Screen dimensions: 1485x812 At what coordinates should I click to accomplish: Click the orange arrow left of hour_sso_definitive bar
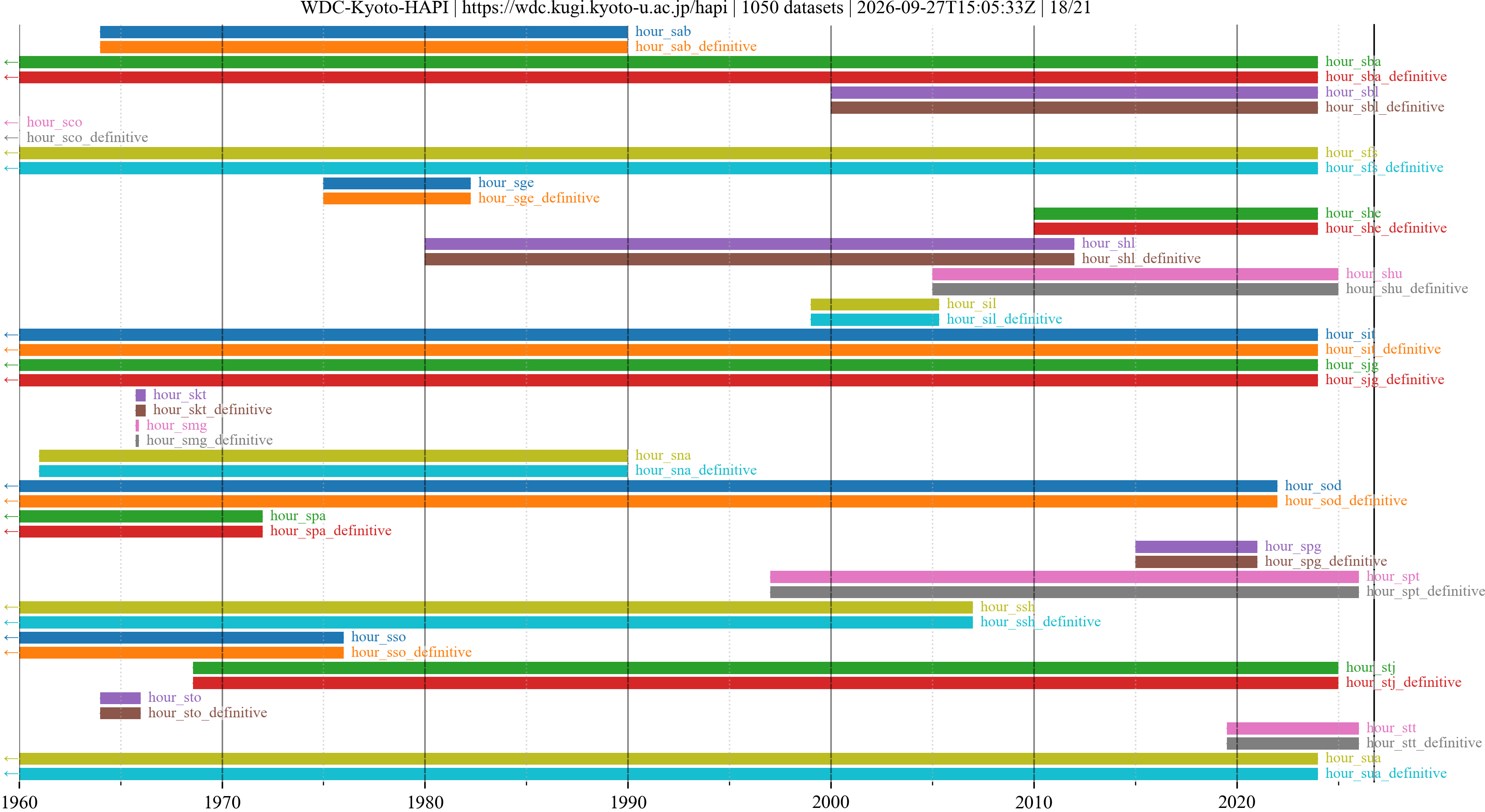[x=11, y=653]
